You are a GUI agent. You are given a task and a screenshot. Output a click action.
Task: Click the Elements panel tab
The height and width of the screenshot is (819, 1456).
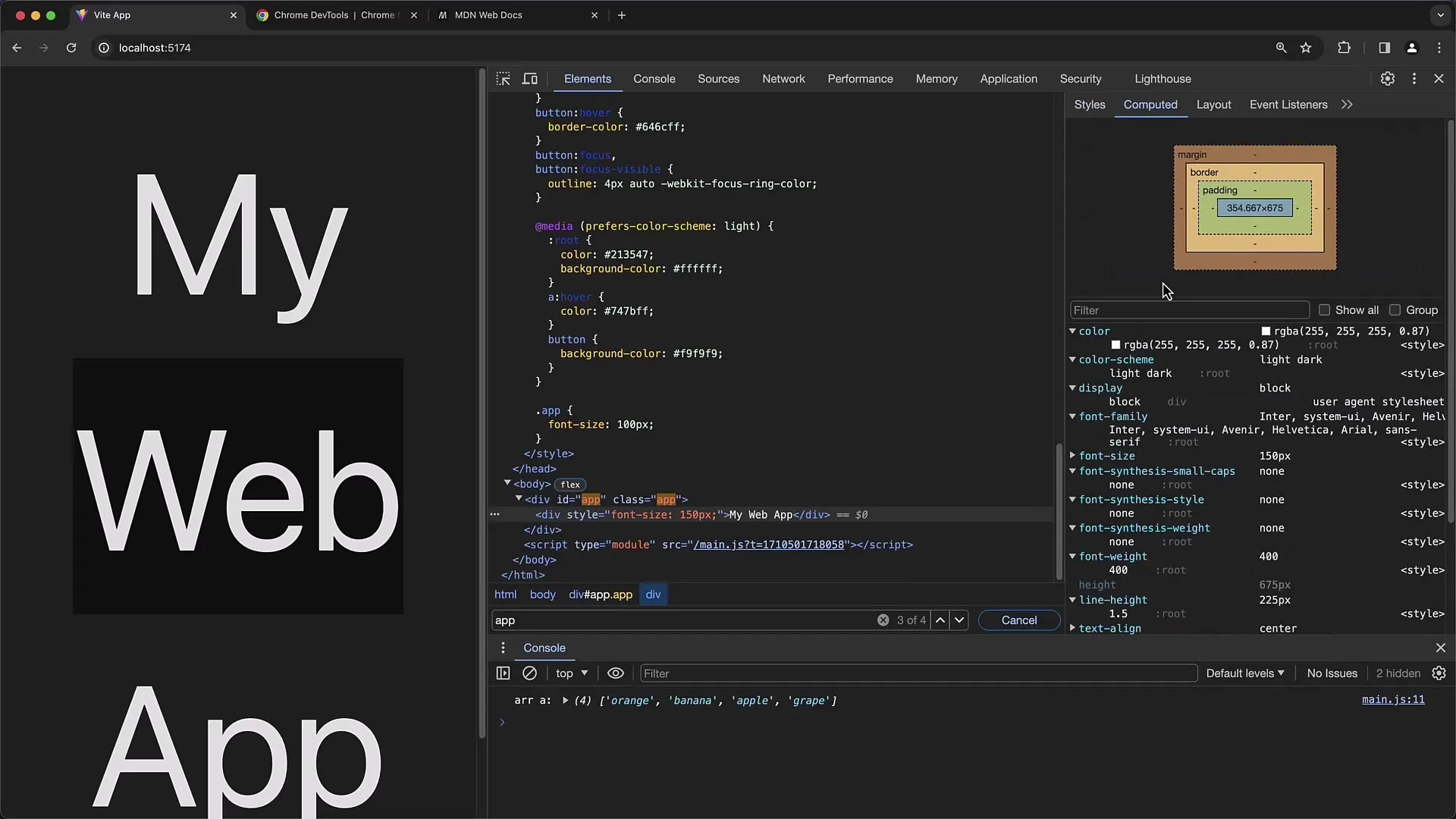[587, 78]
